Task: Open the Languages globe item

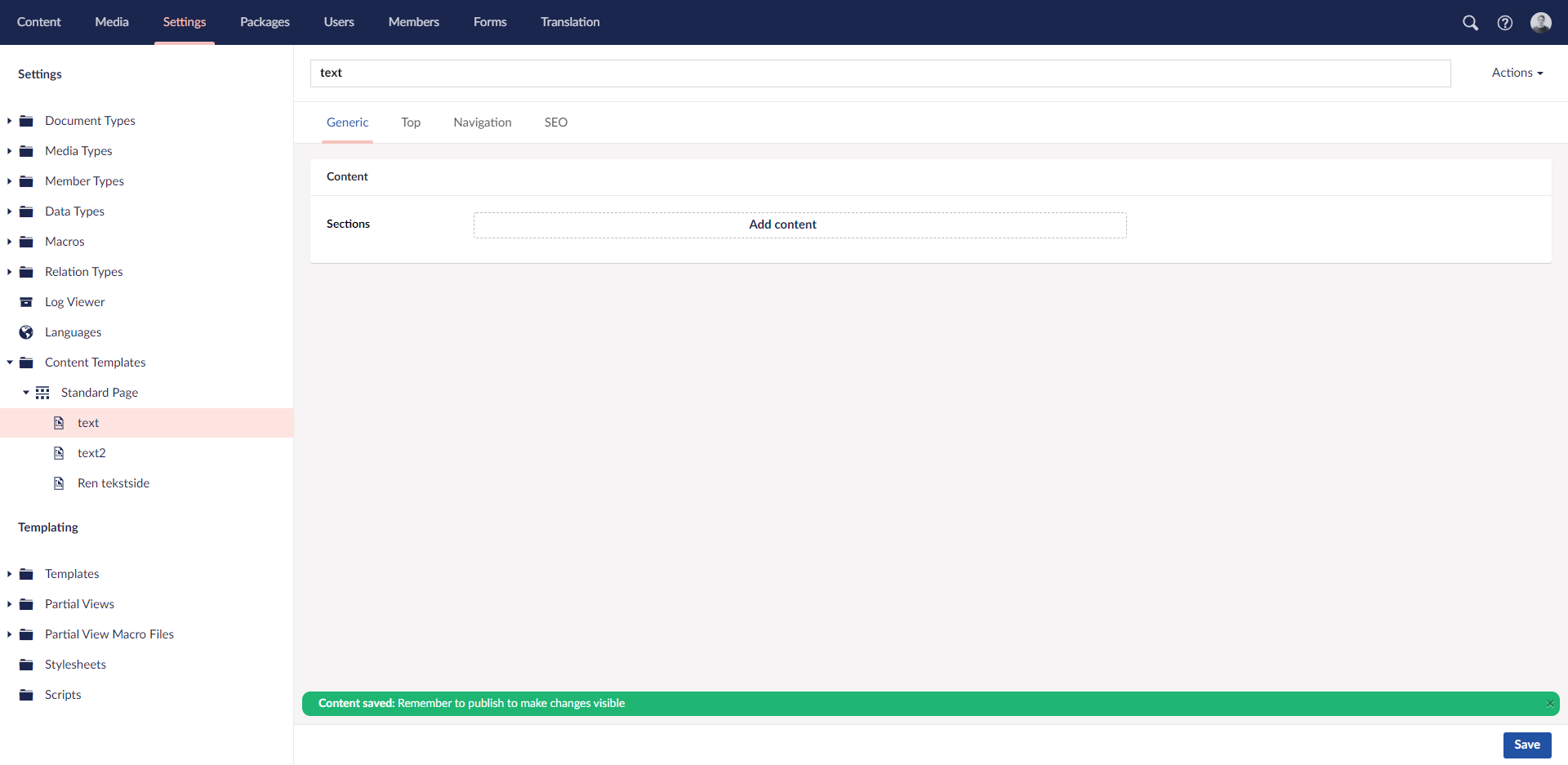Action: point(73,332)
